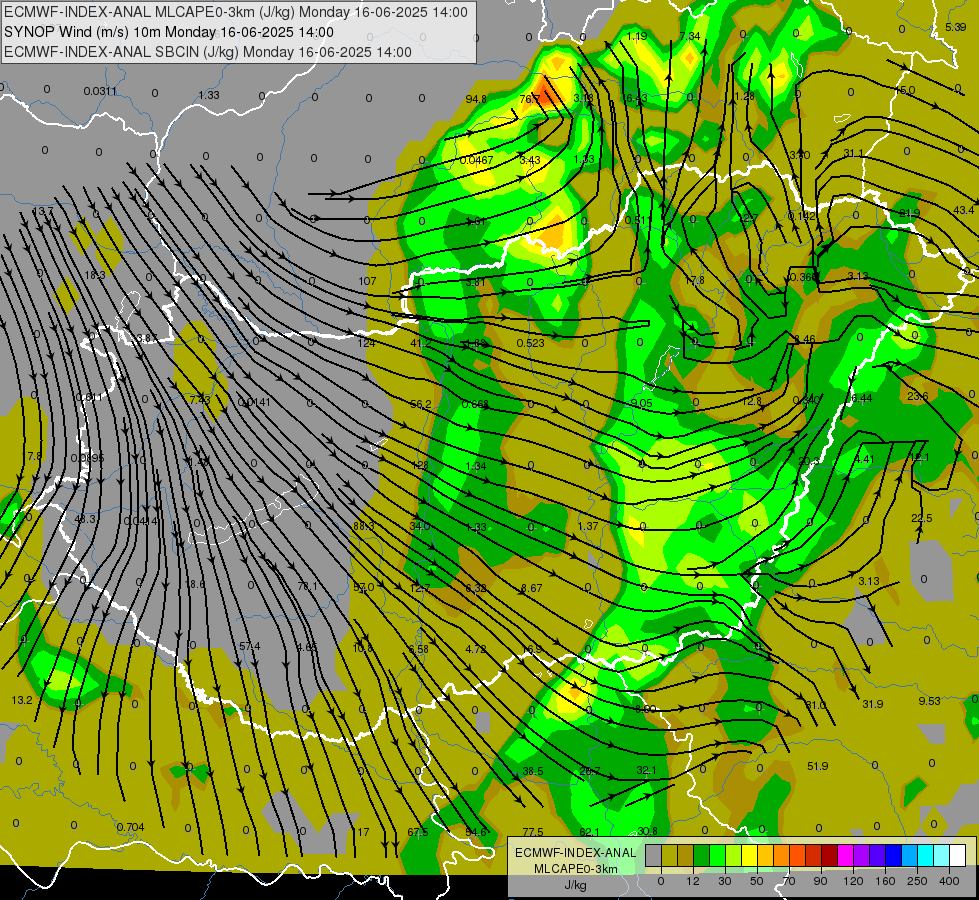Click the map value '51.9'
The height and width of the screenshot is (900, 979).
[x=817, y=766]
